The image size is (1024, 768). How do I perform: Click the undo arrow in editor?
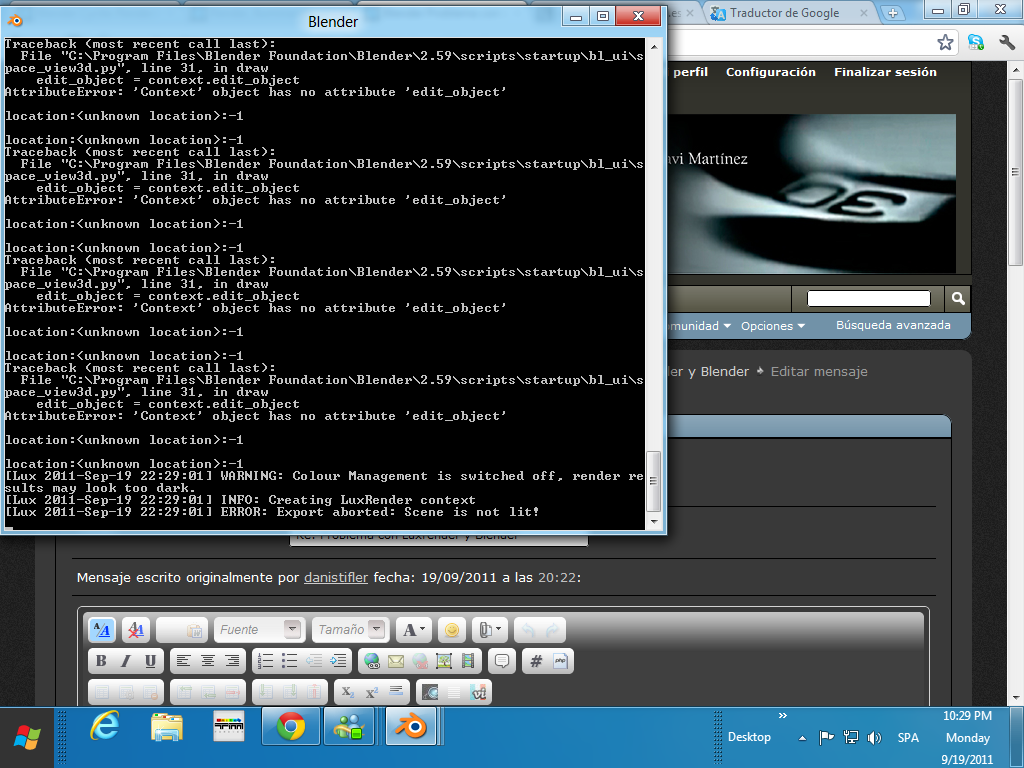point(528,630)
